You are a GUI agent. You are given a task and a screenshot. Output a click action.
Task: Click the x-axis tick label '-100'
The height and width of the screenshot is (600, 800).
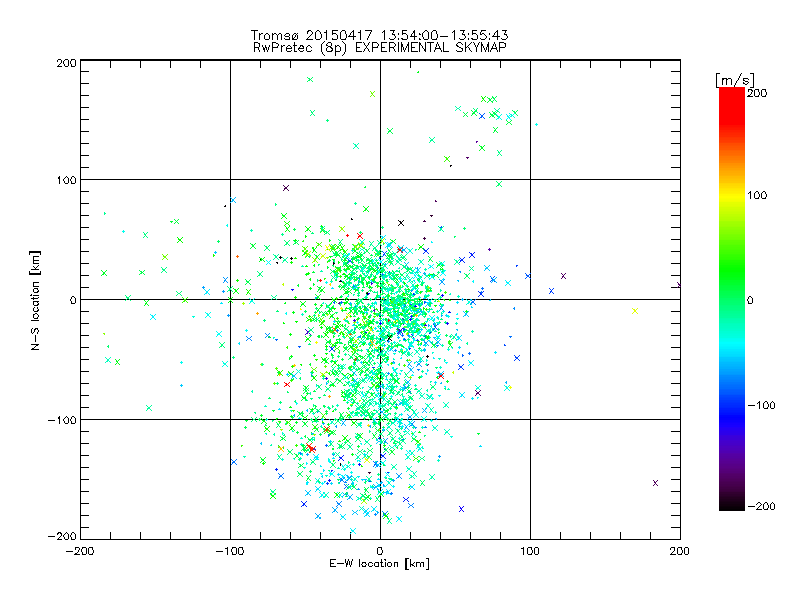tap(230, 552)
